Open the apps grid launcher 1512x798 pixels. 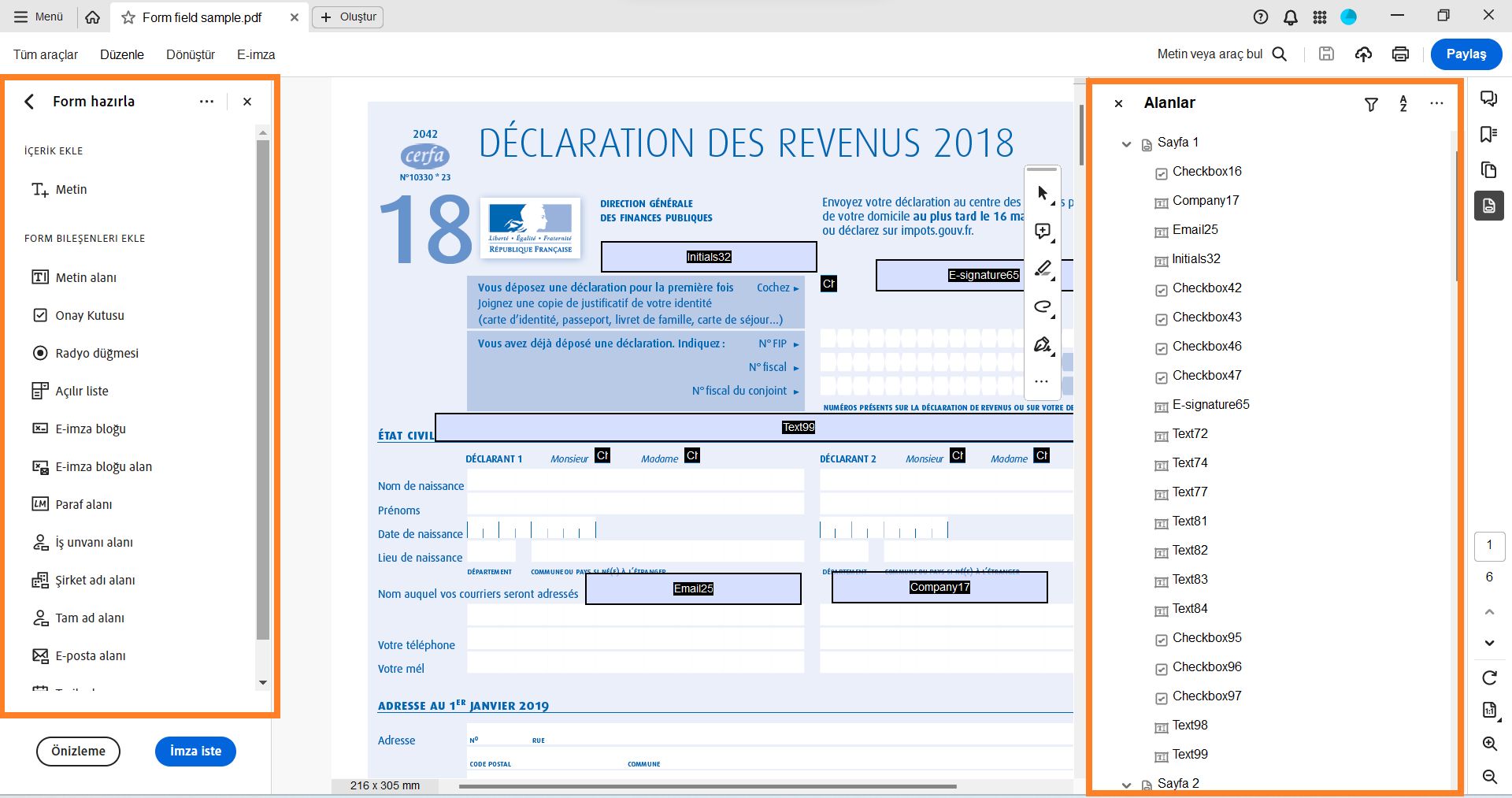point(1320,17)
